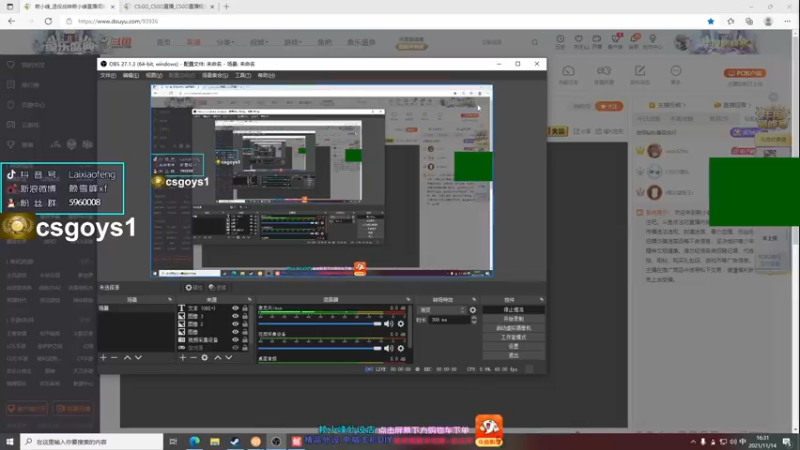The height and width of the screenshot is (450, 800).
Task: Click the favorites star in address bar
Action: click(711, 21)
